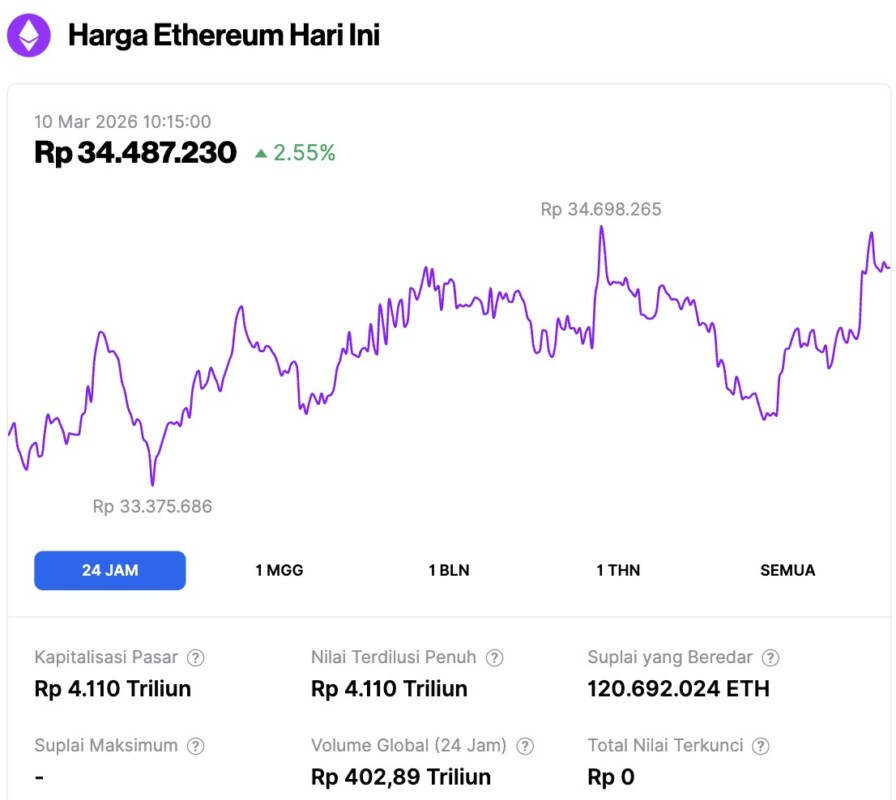Click the Harga Ethereum Hari Ini heading
The width and height of the screenshot is (896, 800).
(223, 36)
